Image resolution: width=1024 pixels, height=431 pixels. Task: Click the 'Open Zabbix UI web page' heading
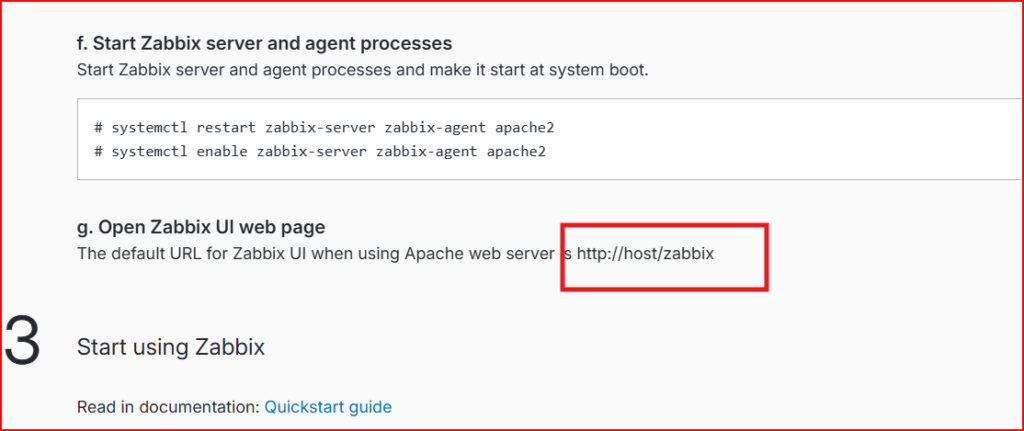201,228
